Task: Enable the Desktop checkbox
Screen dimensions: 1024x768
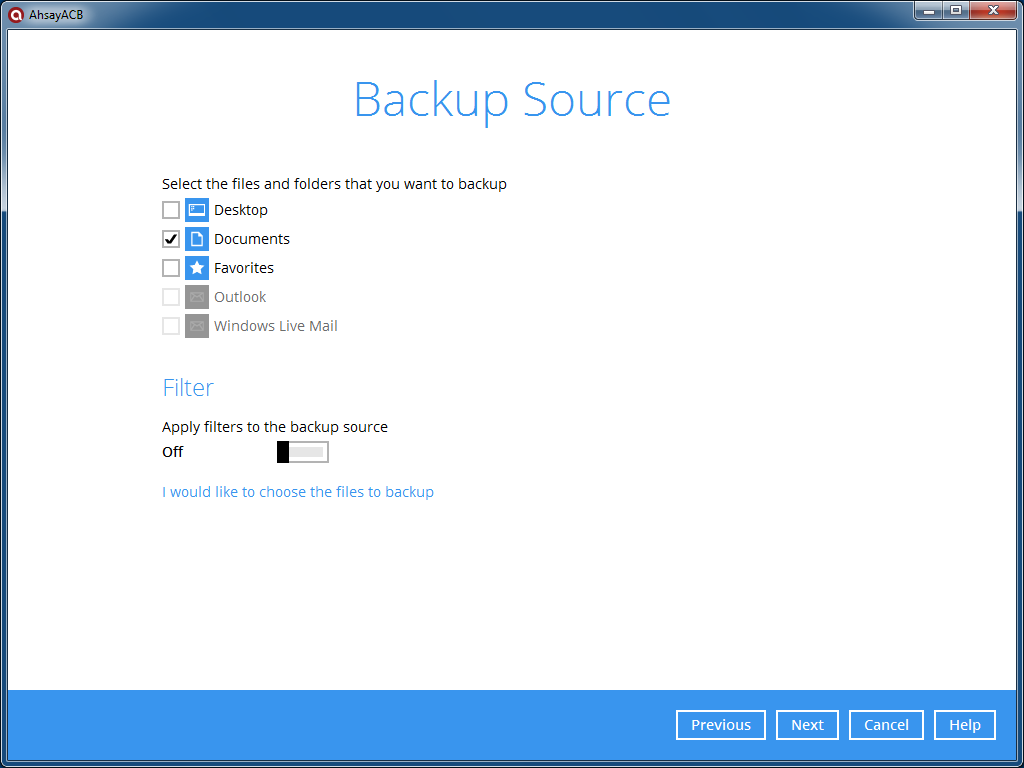Action: tap(171, 210)
